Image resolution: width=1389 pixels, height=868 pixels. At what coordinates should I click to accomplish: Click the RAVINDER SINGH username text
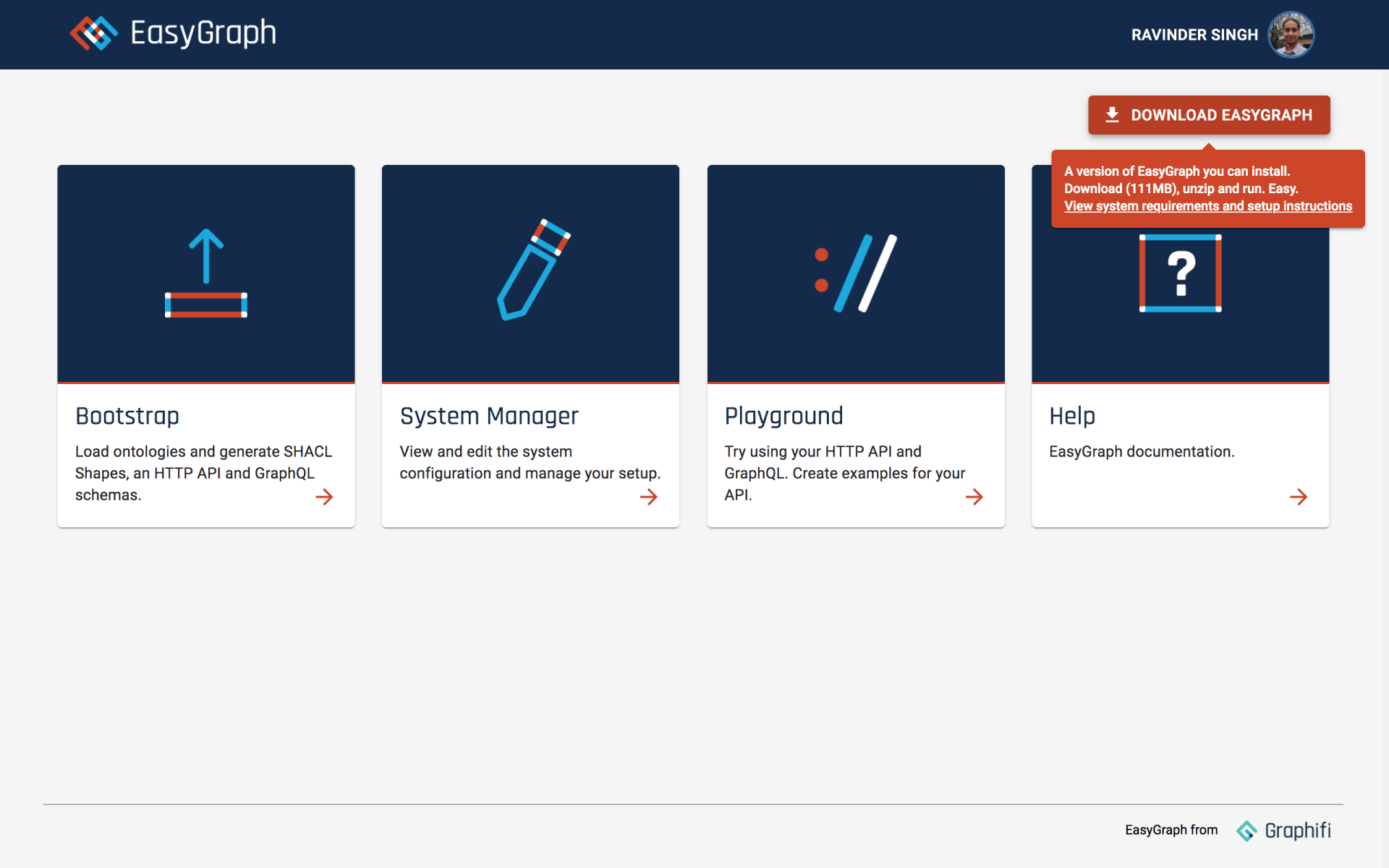tap(1194, 35)
